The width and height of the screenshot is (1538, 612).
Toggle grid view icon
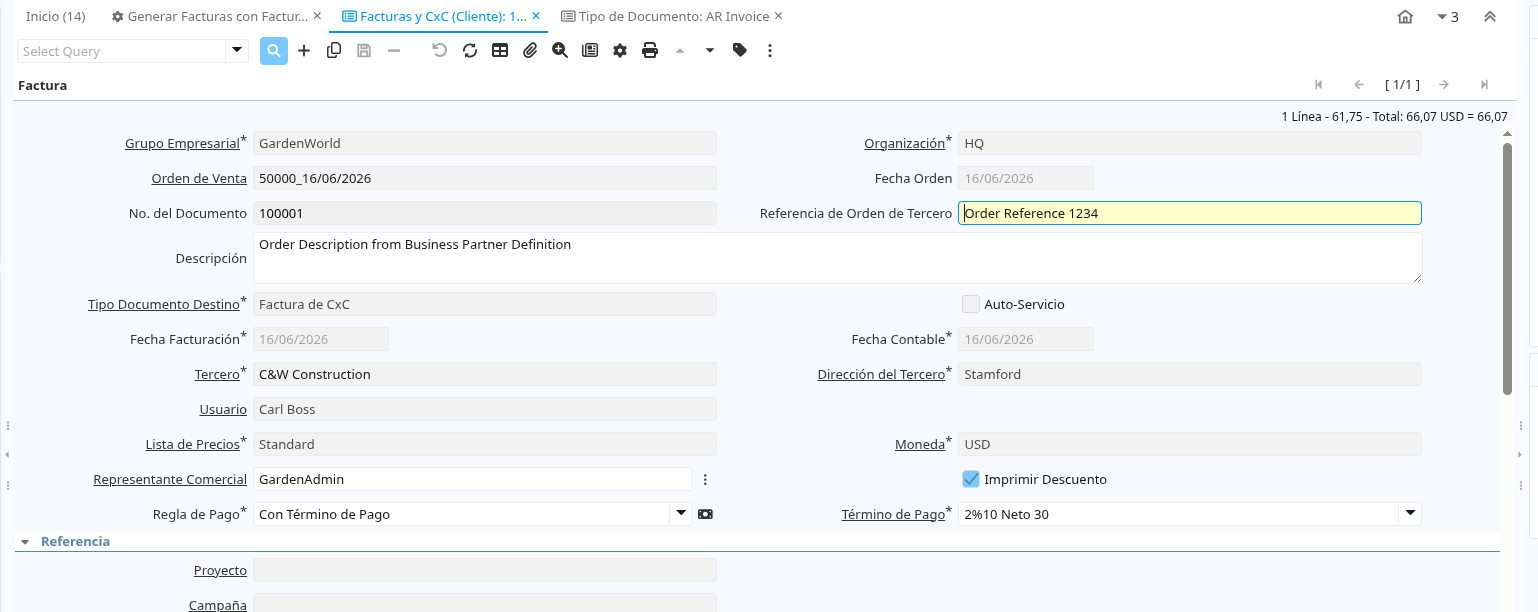click(500, 51)
